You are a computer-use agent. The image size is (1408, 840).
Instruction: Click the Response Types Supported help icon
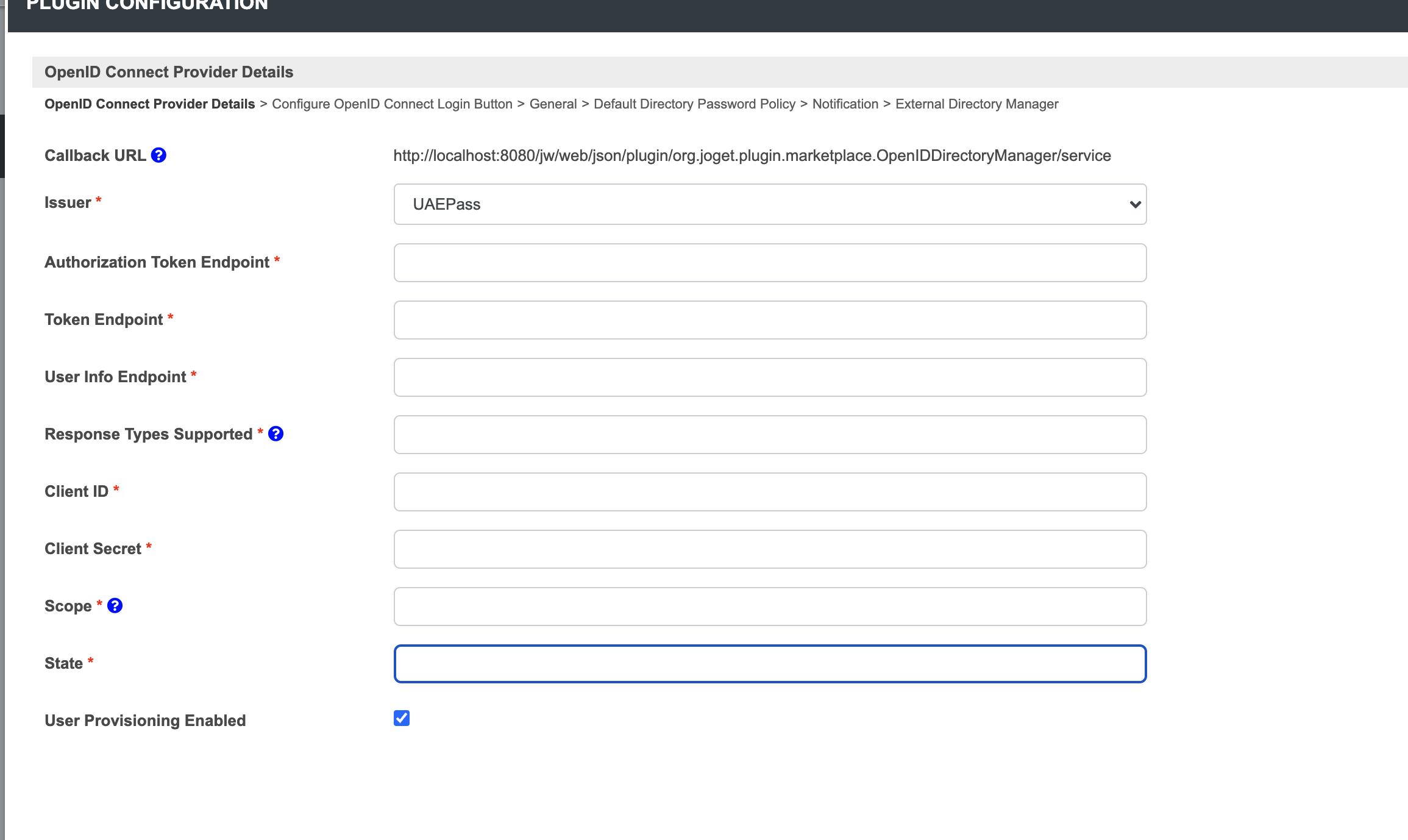(x=276, y=433)
